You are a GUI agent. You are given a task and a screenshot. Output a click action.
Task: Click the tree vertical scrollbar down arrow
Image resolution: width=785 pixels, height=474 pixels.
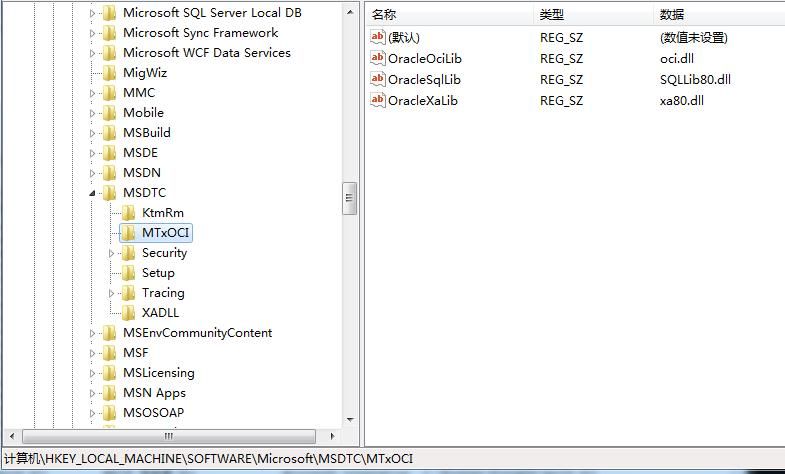coord(350,419)
